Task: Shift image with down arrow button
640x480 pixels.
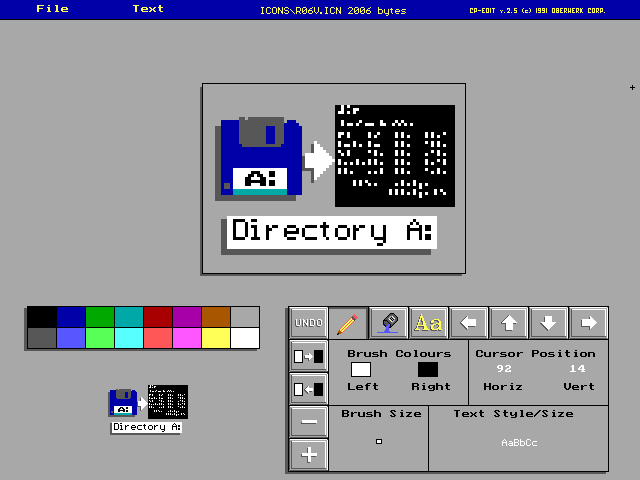Action: point(548,323)
